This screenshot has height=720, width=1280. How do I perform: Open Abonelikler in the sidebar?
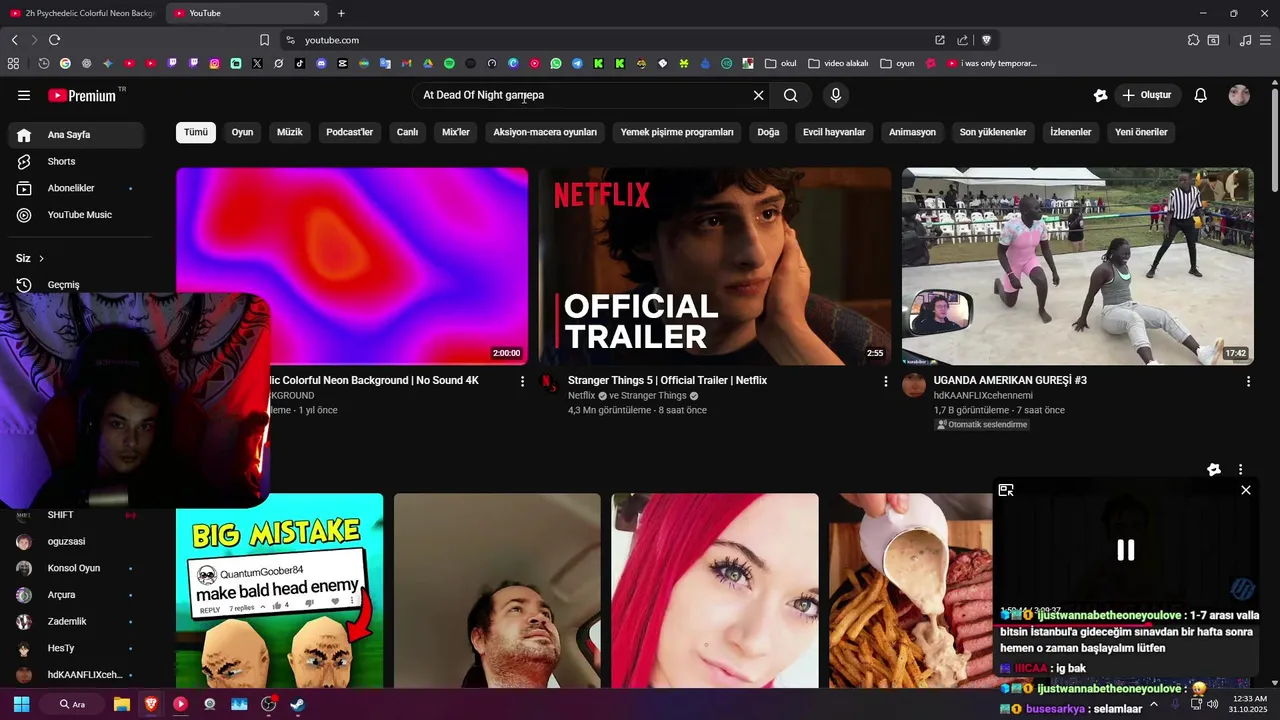point(76,188)
